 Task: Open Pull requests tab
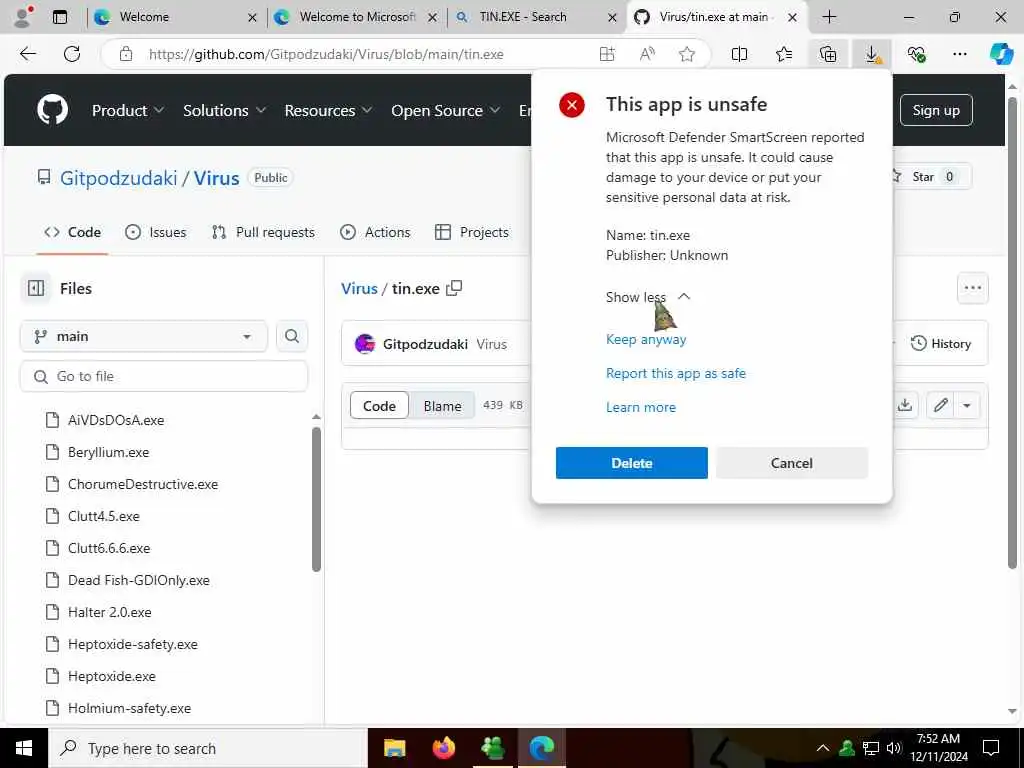tap(263, 232)
